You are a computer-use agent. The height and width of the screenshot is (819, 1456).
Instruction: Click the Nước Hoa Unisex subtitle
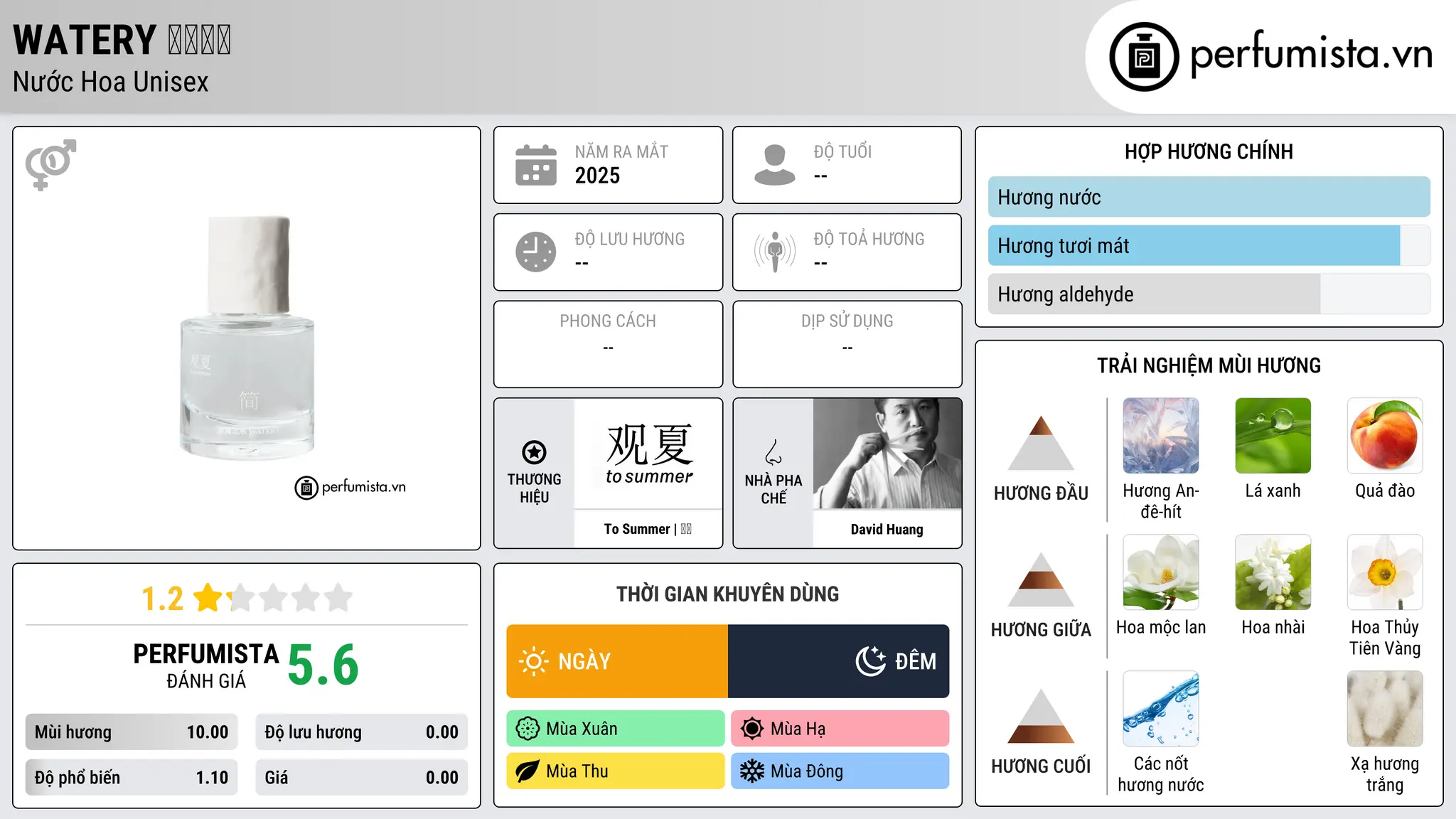tap(111, 82)
